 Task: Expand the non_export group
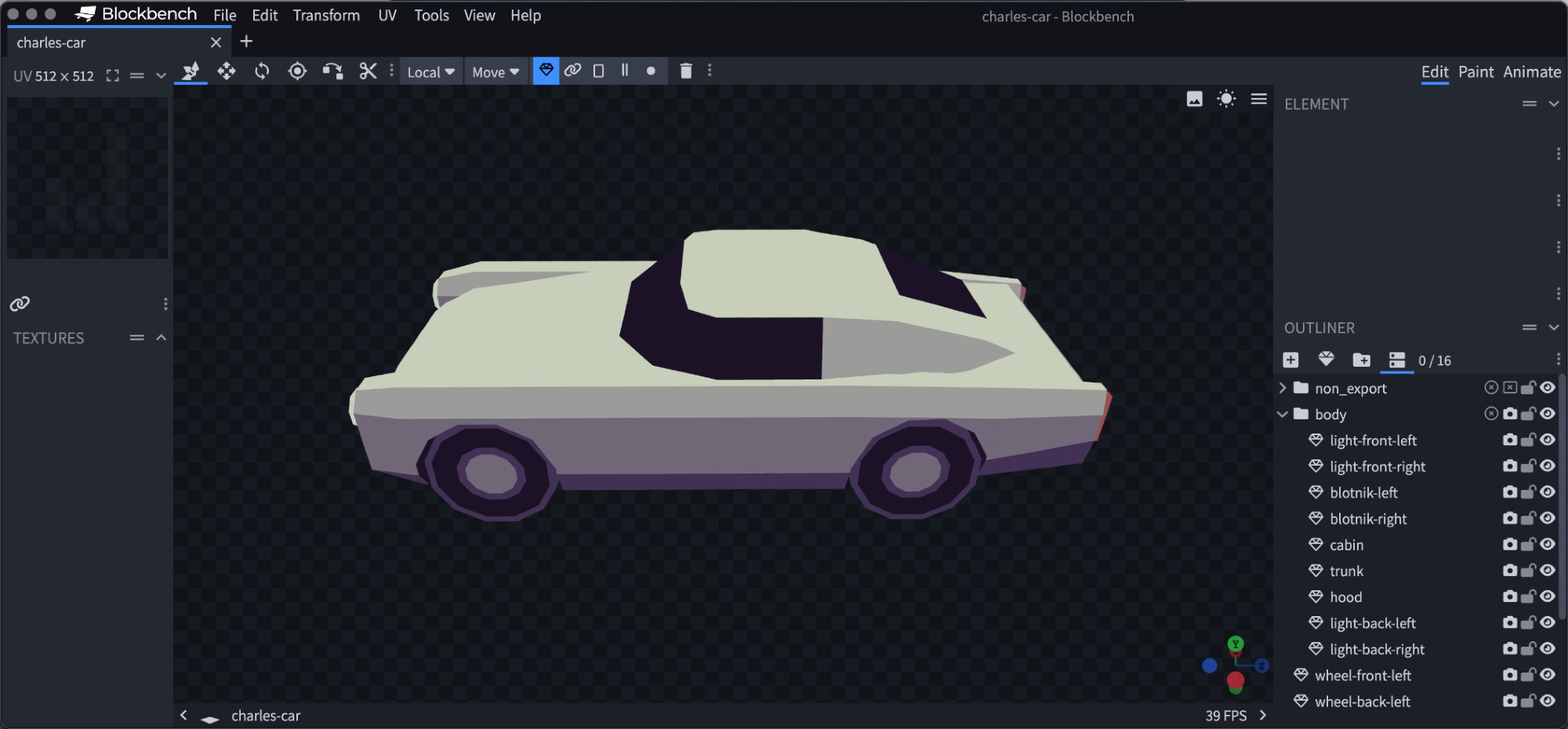click(x=1283, y=388)
